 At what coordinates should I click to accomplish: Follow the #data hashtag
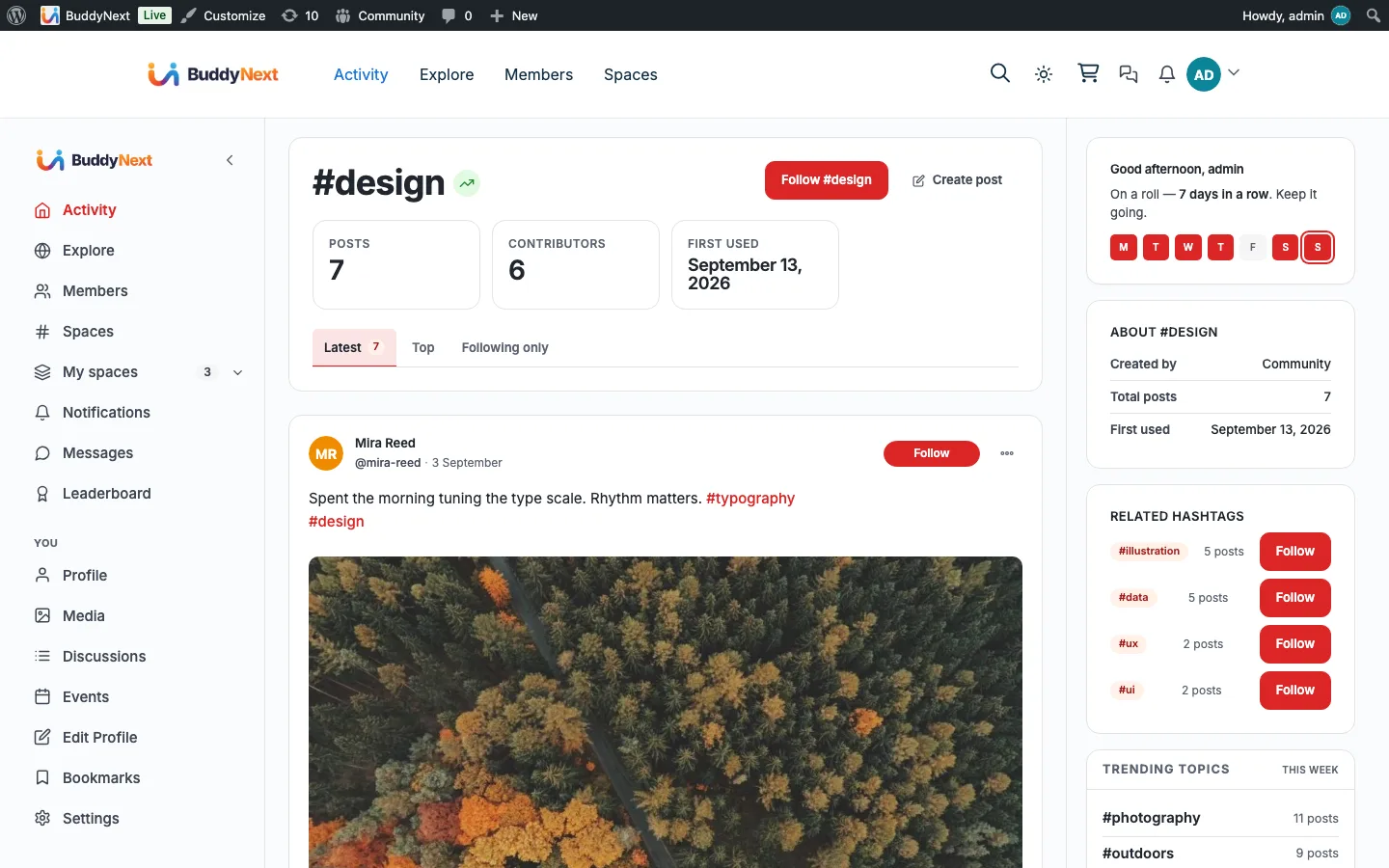click(x=1295, y=598)
